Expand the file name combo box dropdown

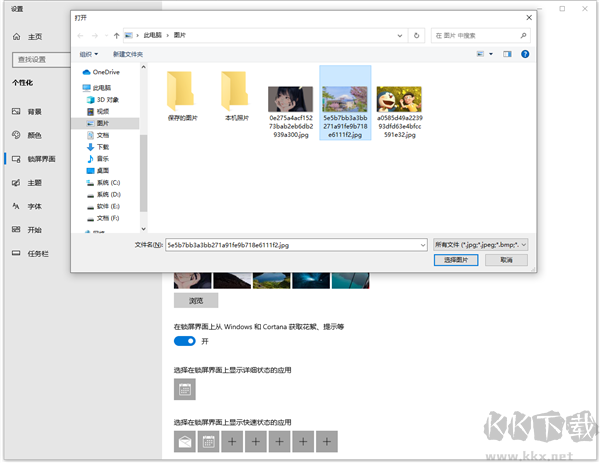pos(423,245)
